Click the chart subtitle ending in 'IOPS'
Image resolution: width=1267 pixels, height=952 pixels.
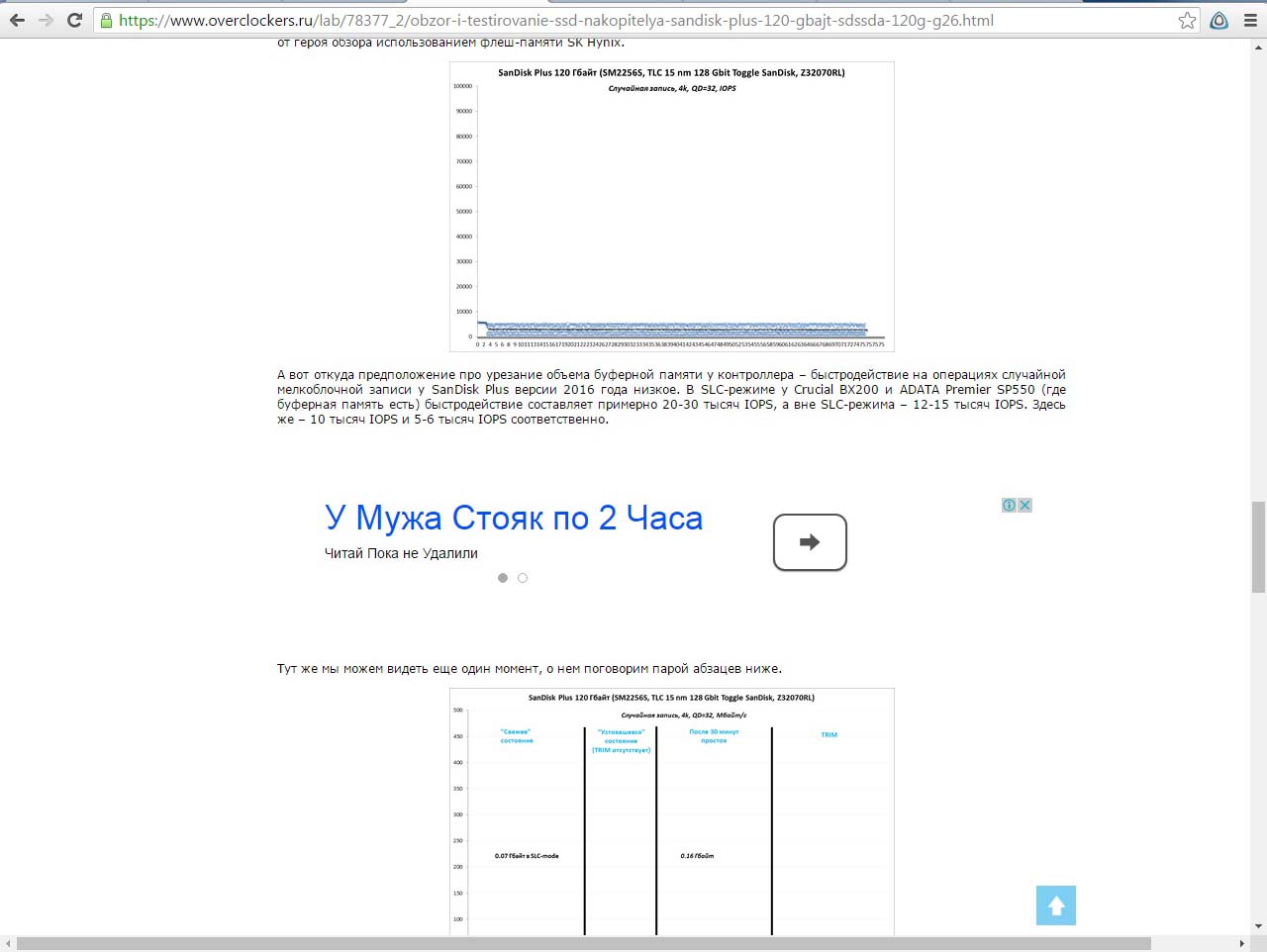(672, 88)
